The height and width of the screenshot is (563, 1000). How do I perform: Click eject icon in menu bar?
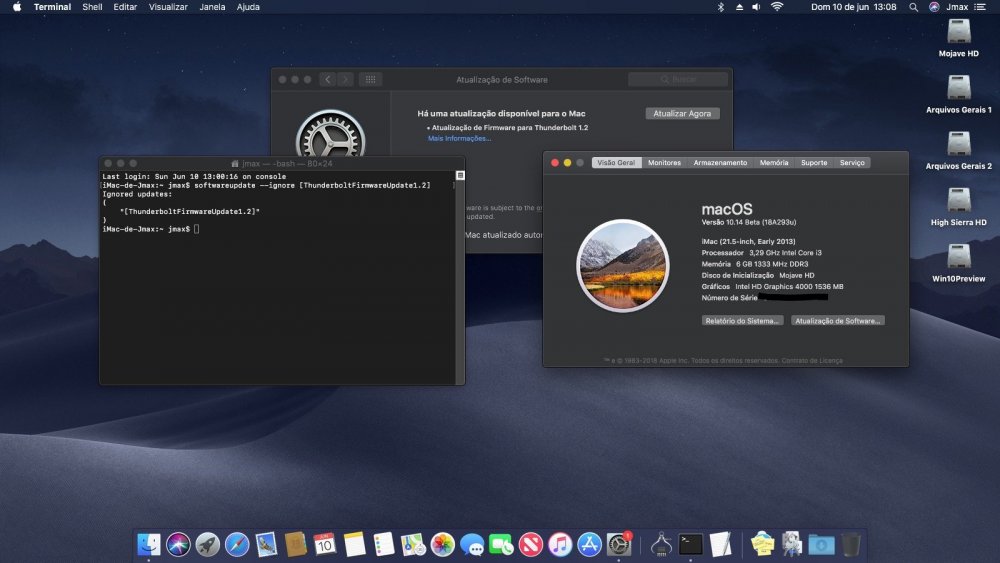739,7
